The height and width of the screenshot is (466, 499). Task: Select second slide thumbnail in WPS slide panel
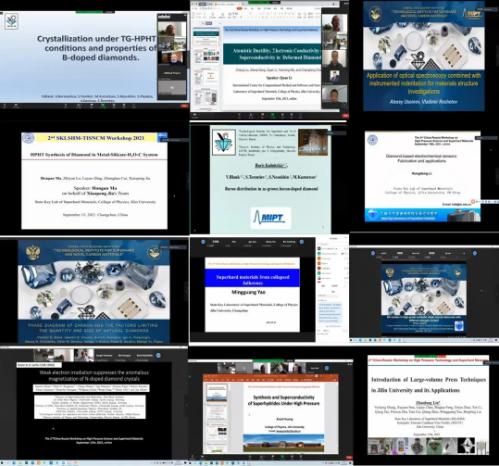(x=206, y=56)
